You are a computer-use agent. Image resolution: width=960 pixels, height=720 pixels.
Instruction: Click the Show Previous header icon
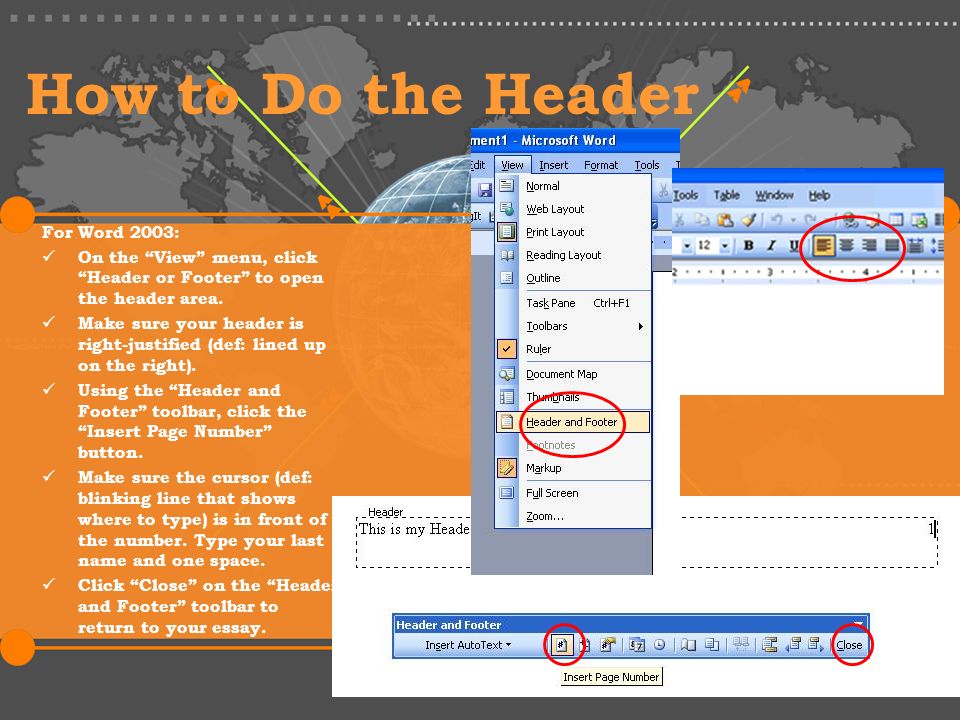click(x=793, y=645)
